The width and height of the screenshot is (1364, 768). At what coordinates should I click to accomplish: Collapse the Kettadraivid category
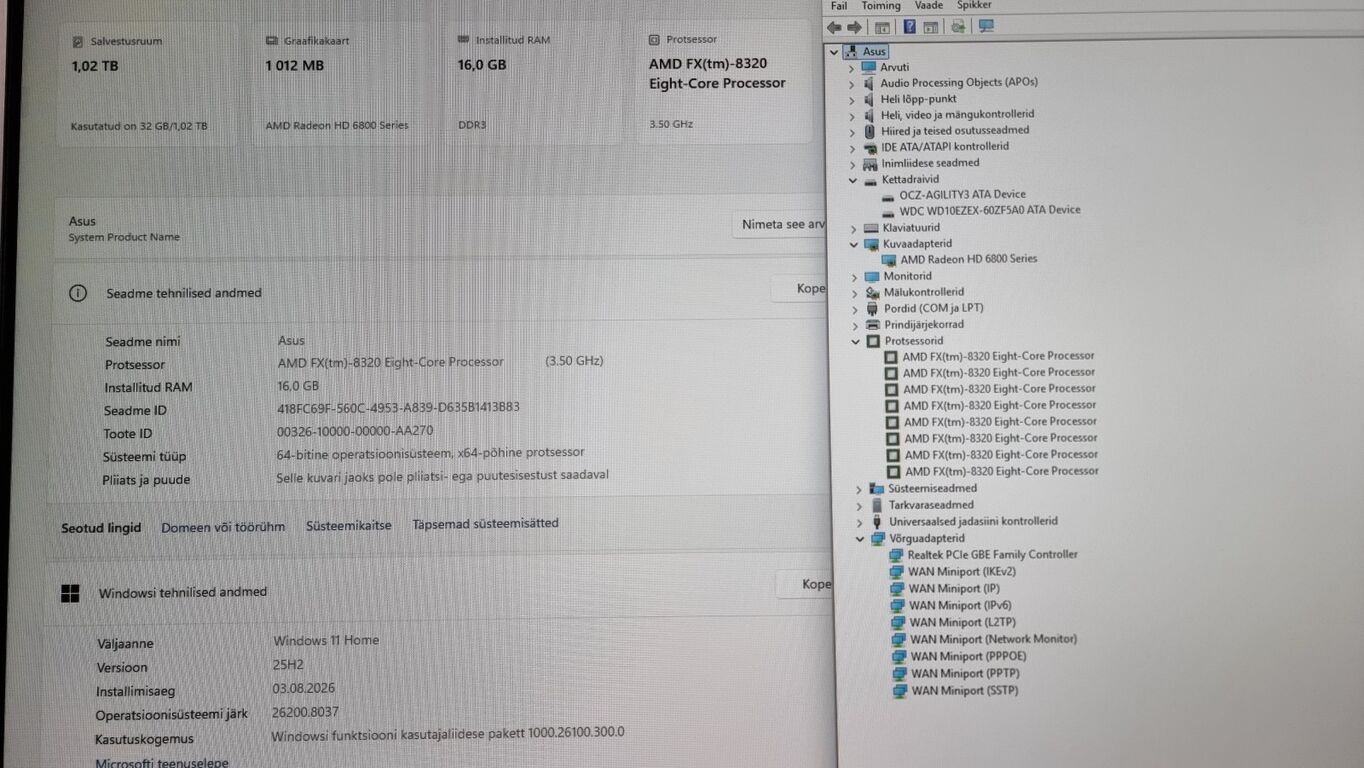pos(852,180)
